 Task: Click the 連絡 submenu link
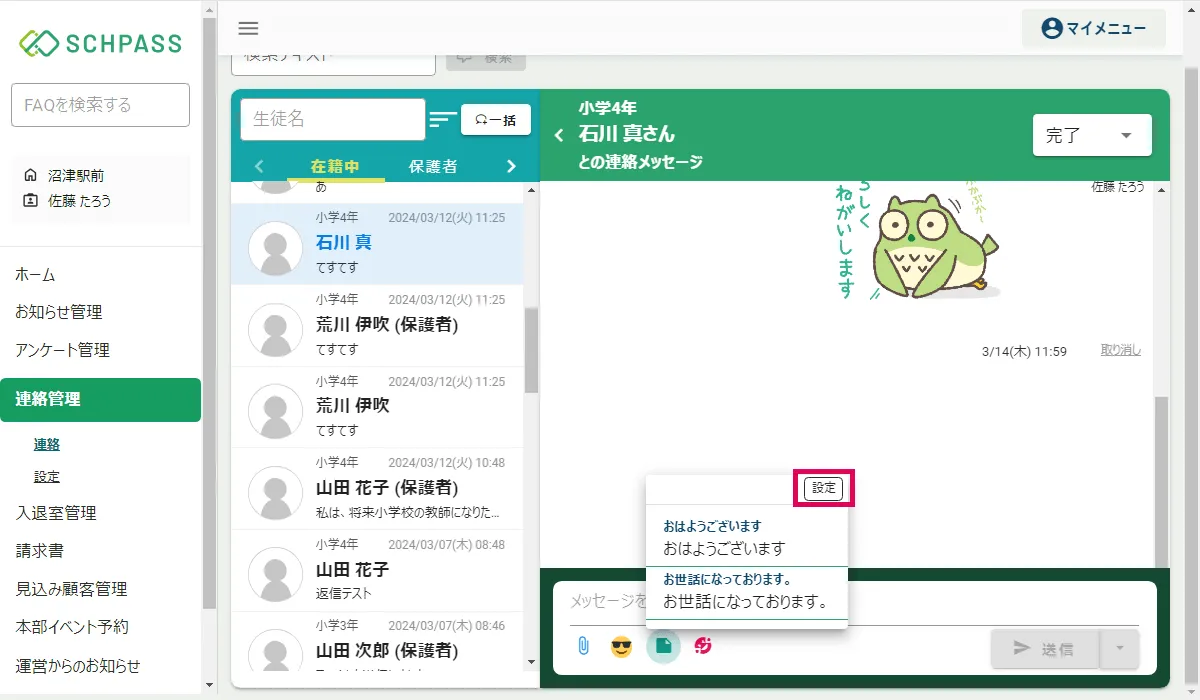pos(47,445)
